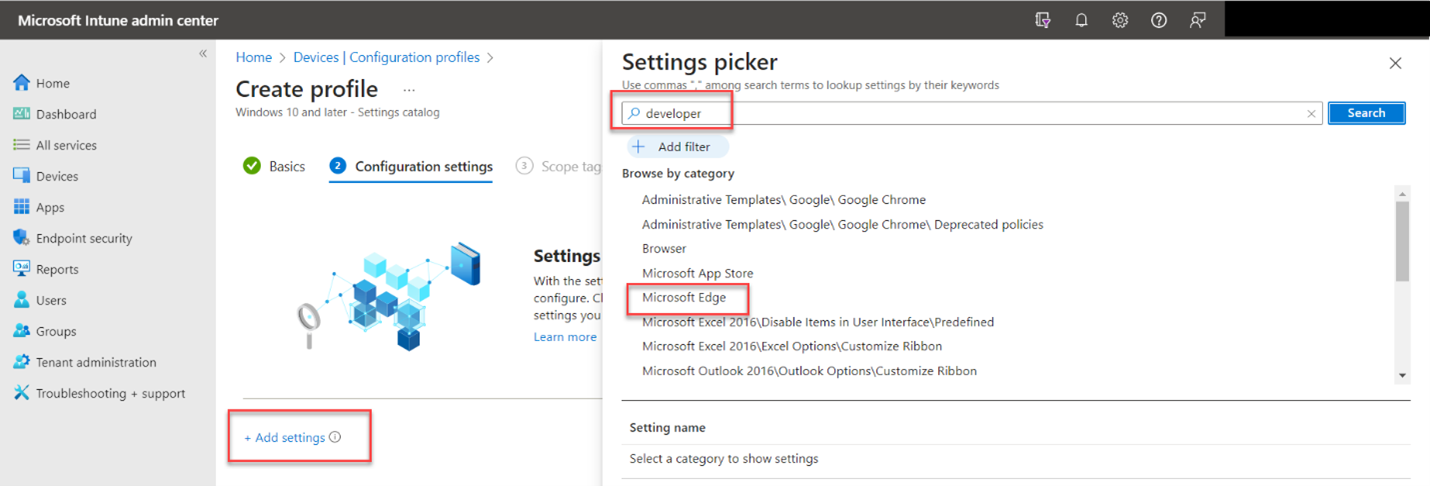This screenshot has width=1430, height=486.
Task: Collapse the left navigation with double chevron
Action: click(202, 54)
